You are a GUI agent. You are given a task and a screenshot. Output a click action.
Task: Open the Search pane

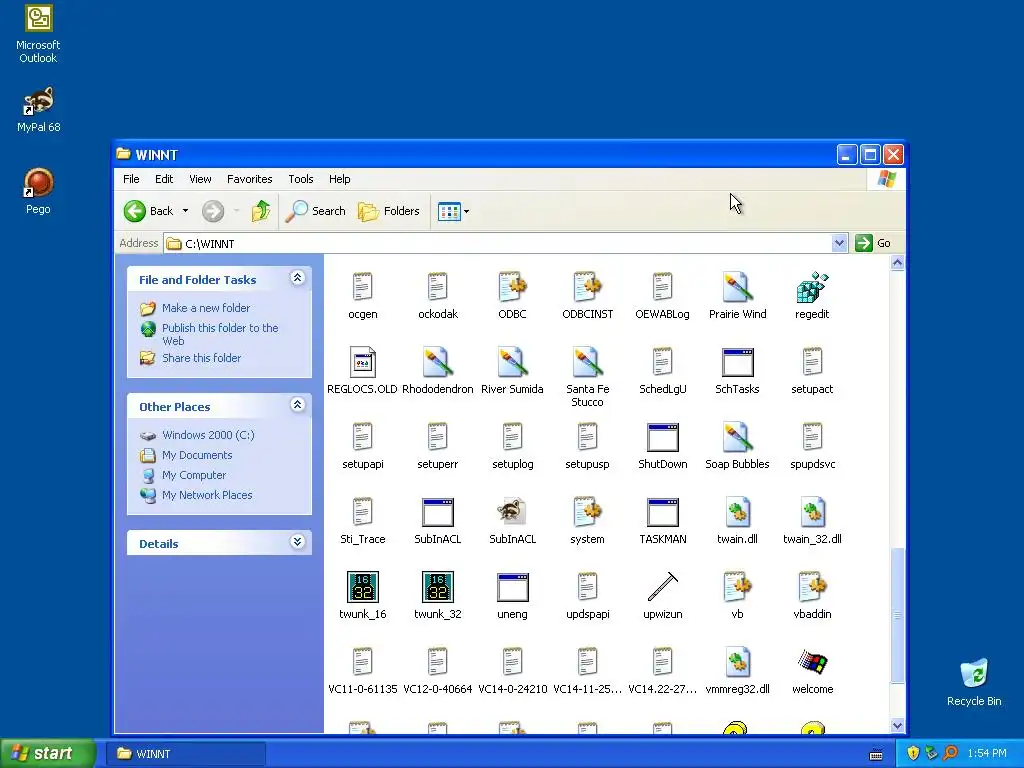point(315,211)
